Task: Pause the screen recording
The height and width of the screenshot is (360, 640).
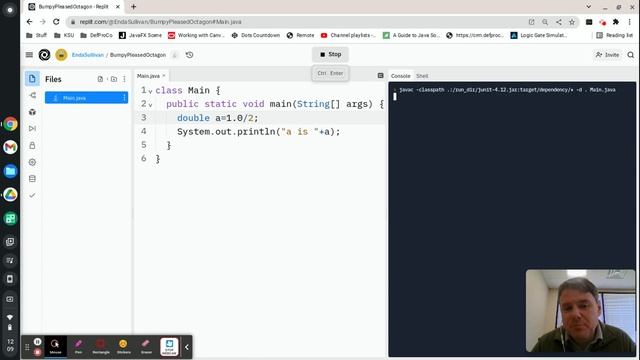Action: pyautogui.click(x=38, y=342)
